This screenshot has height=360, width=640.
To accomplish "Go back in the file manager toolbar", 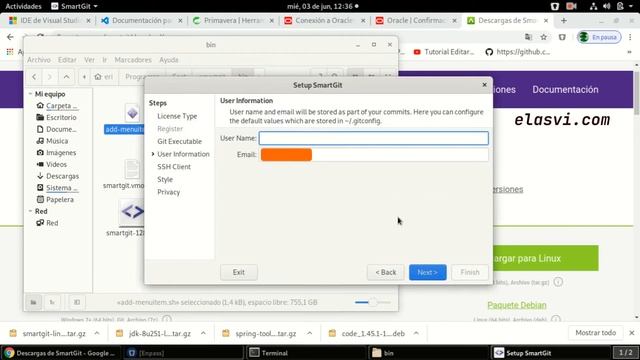I will (34, 77).
